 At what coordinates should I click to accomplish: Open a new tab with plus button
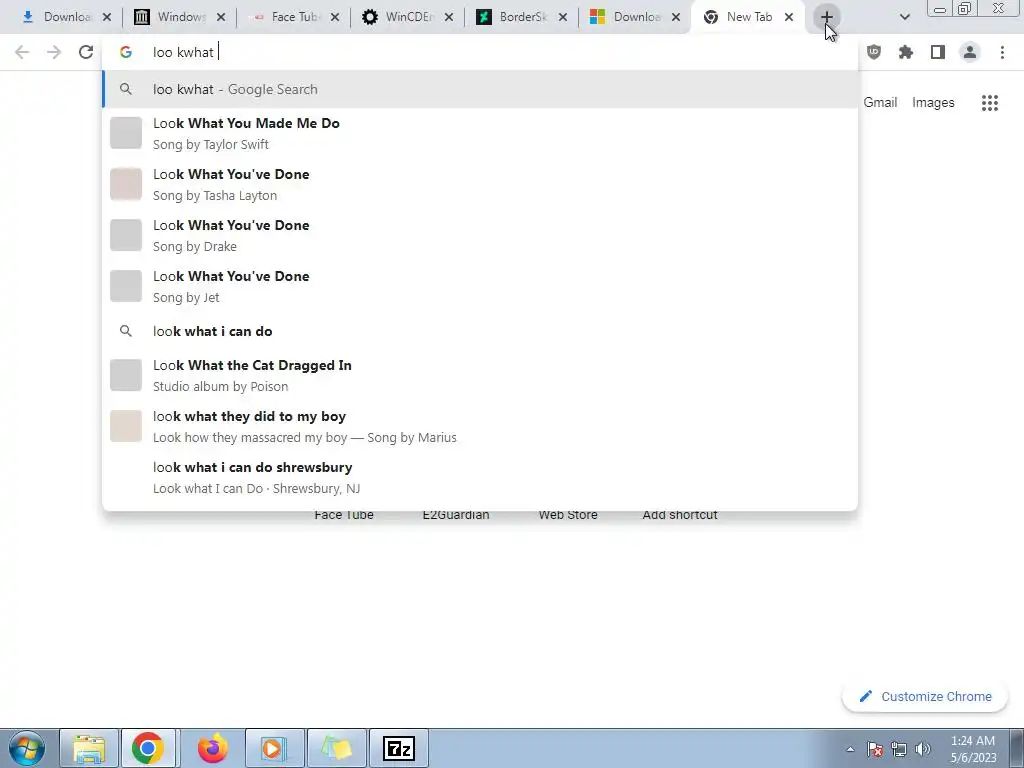tap(827, 17)
